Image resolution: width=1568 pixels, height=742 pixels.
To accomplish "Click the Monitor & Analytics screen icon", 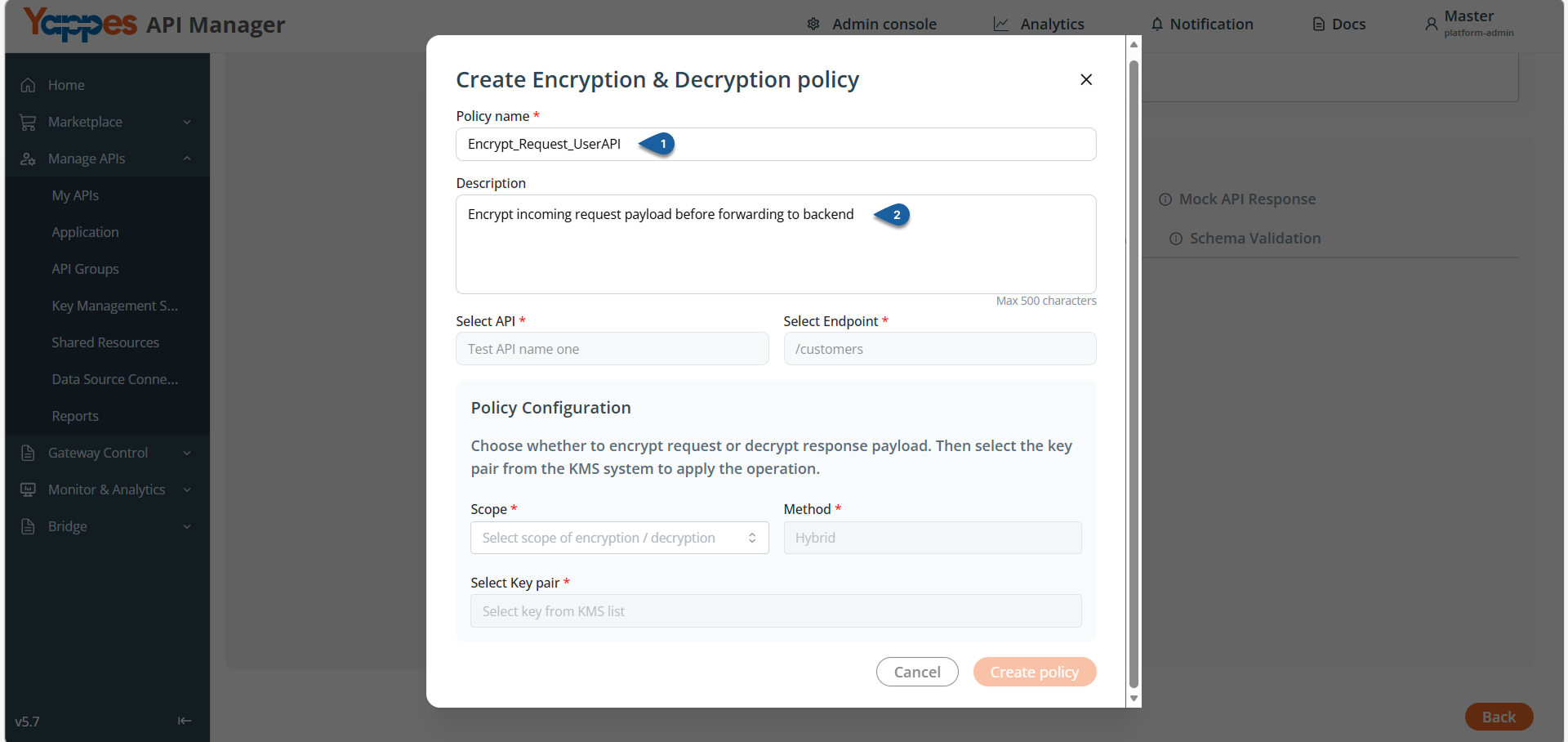I will pos(28,489).
